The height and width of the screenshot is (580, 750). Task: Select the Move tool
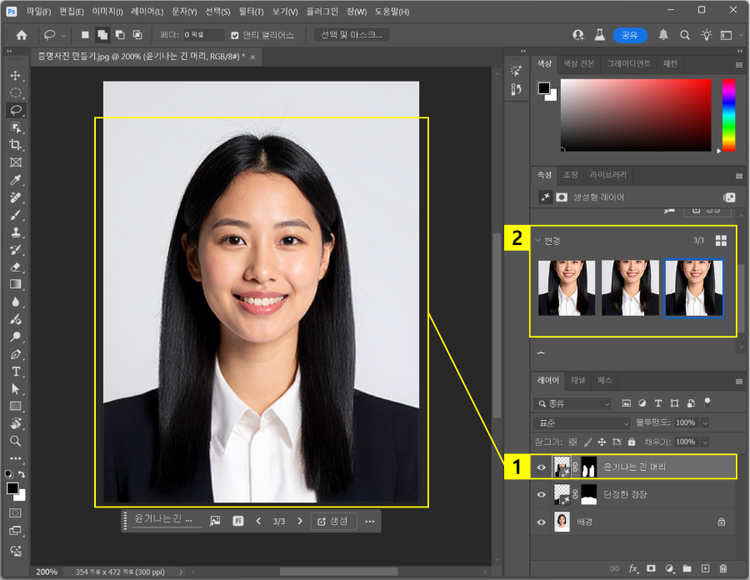tap(16, 75)
